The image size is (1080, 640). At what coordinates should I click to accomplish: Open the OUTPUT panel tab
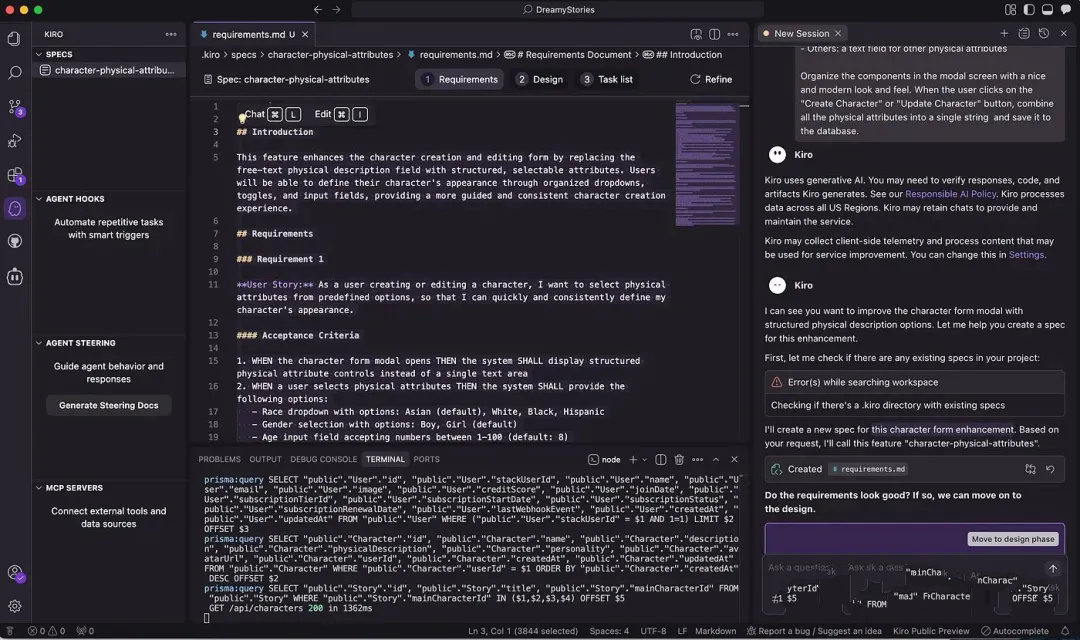tap(265, 460)
